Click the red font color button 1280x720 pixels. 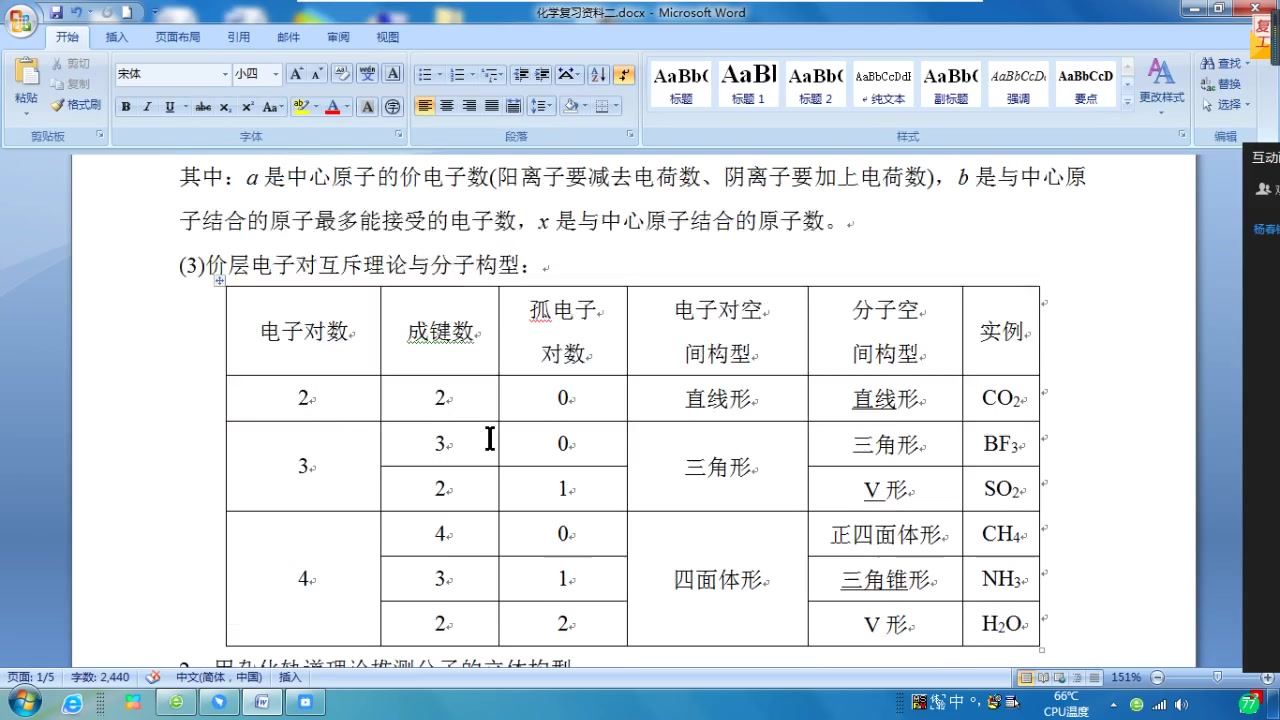point(333,107)
